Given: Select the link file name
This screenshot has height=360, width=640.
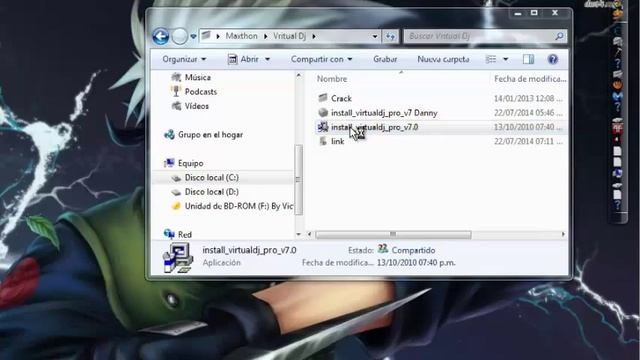Looking at the screenshot, I should [x=338, y=141].
